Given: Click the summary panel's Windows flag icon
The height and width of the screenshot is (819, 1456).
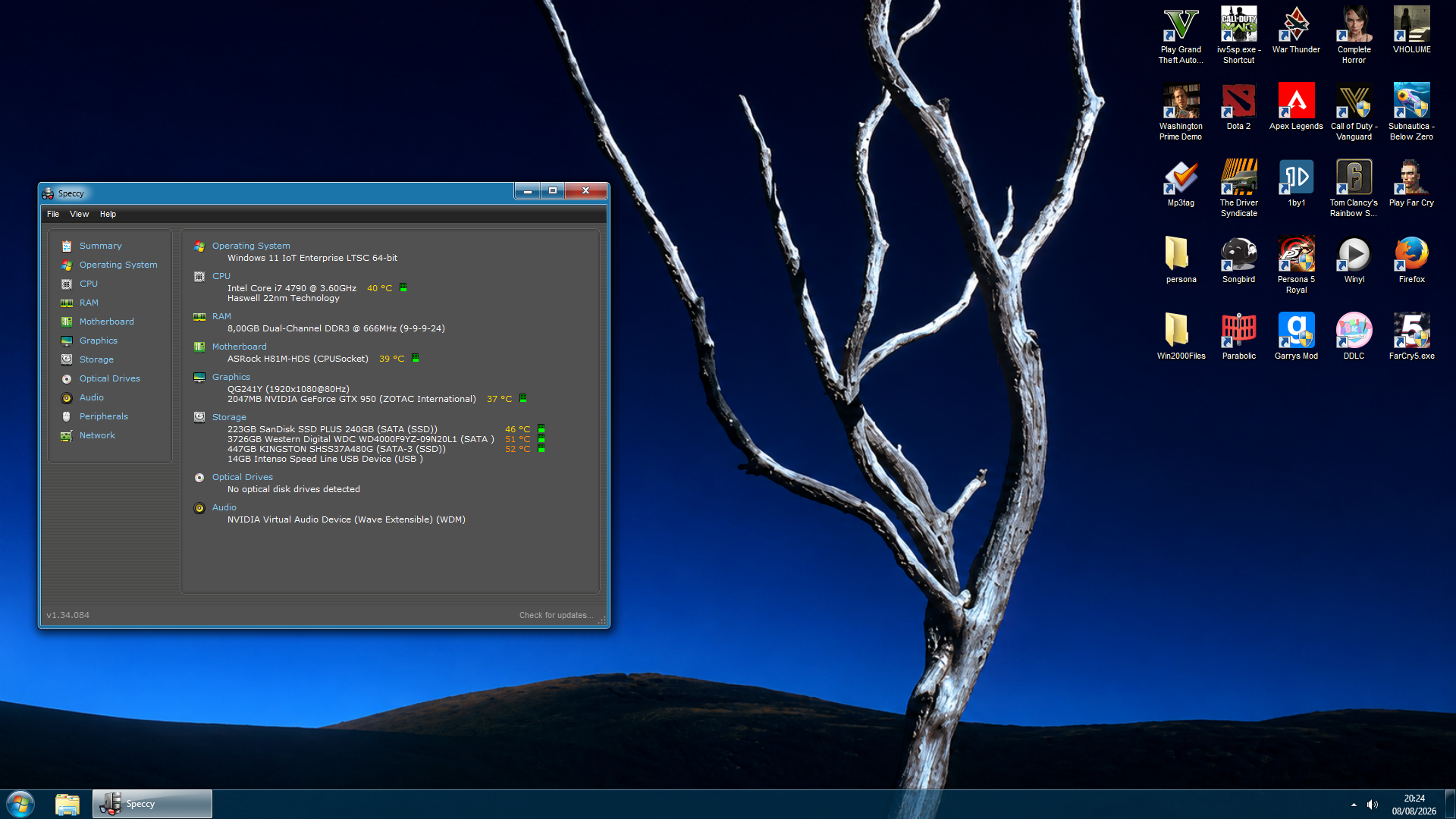Looking at the screenshot, I should [x=199, y=246].
